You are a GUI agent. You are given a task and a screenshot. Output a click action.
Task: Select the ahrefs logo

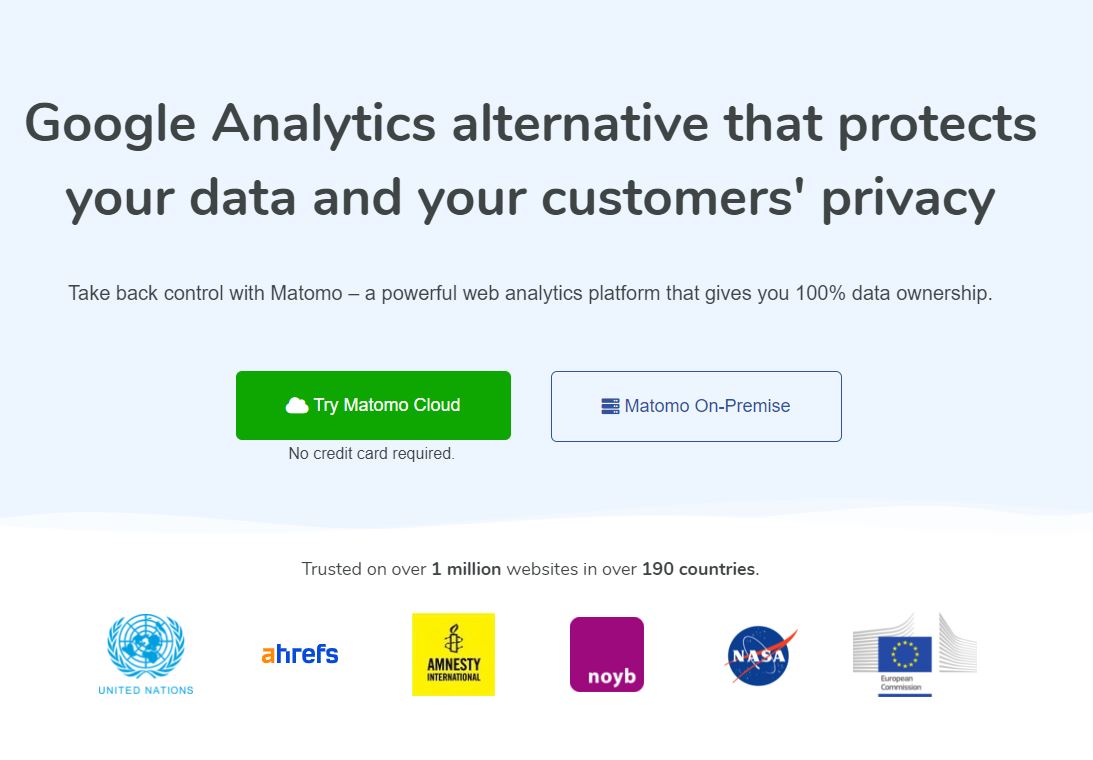300,654
